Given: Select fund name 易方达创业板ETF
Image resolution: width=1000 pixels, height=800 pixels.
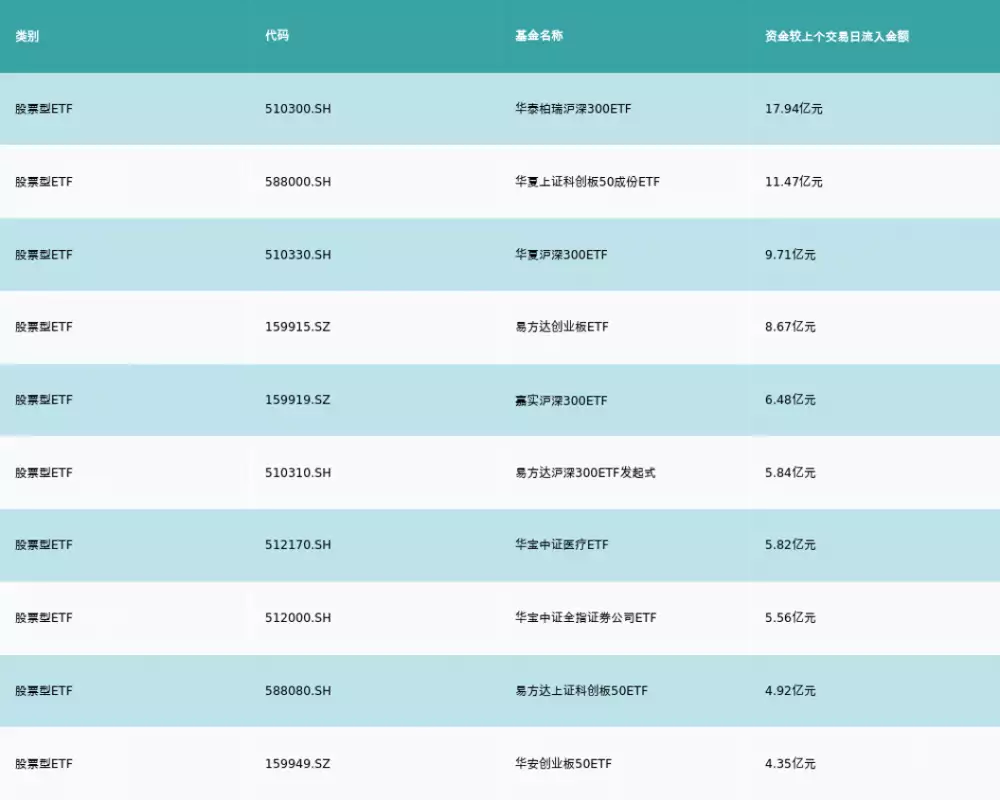Looking at the screenshot, I should 562,327.
